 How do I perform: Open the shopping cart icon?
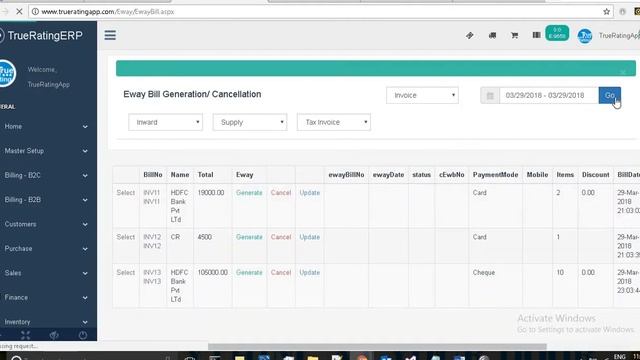point(514,36)
